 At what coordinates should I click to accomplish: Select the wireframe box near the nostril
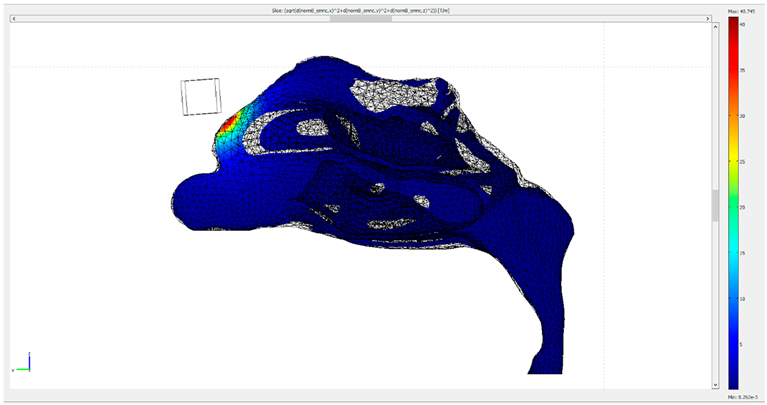pos(200,97)
